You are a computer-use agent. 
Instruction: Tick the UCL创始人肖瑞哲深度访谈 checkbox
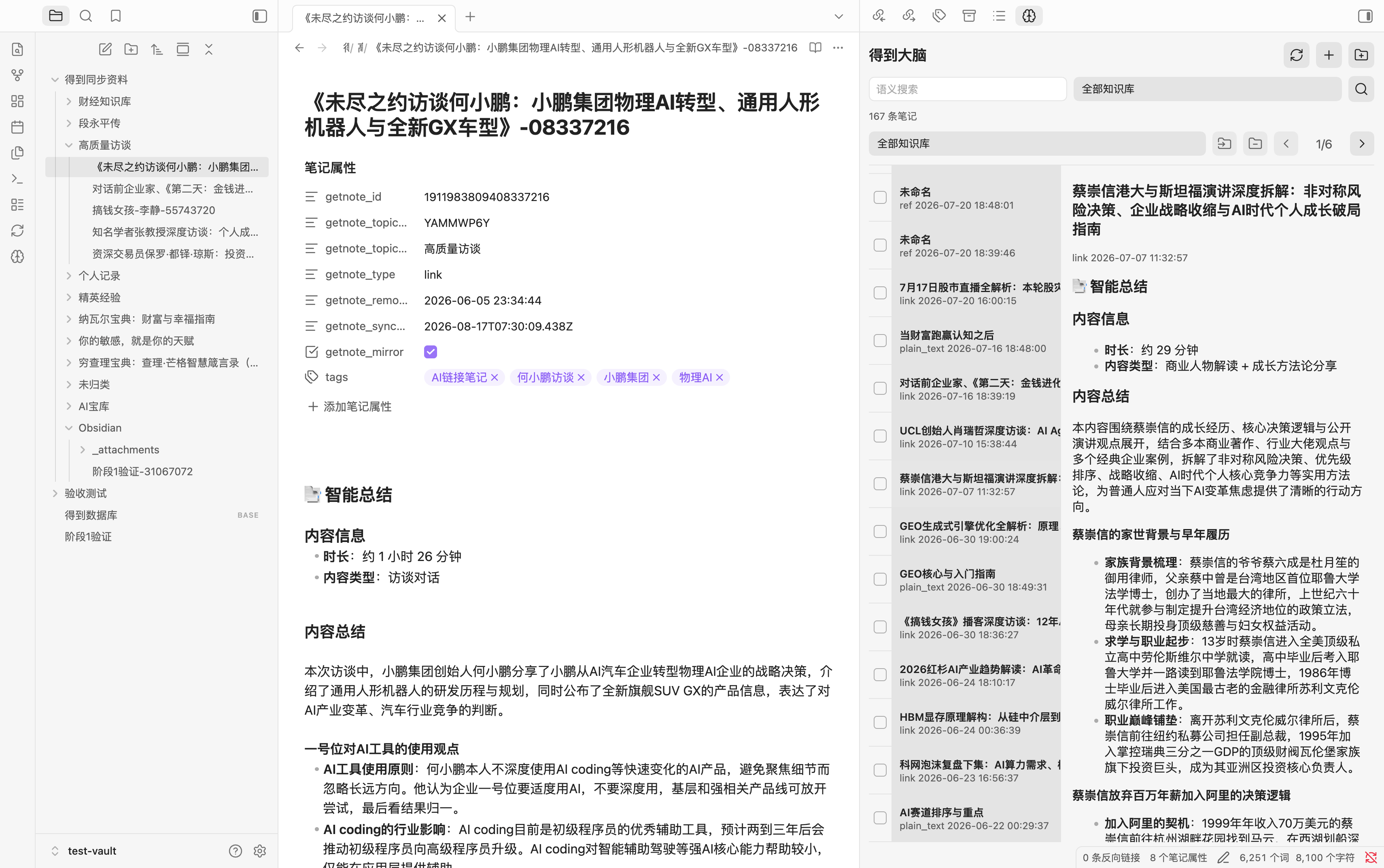[880, 436]
